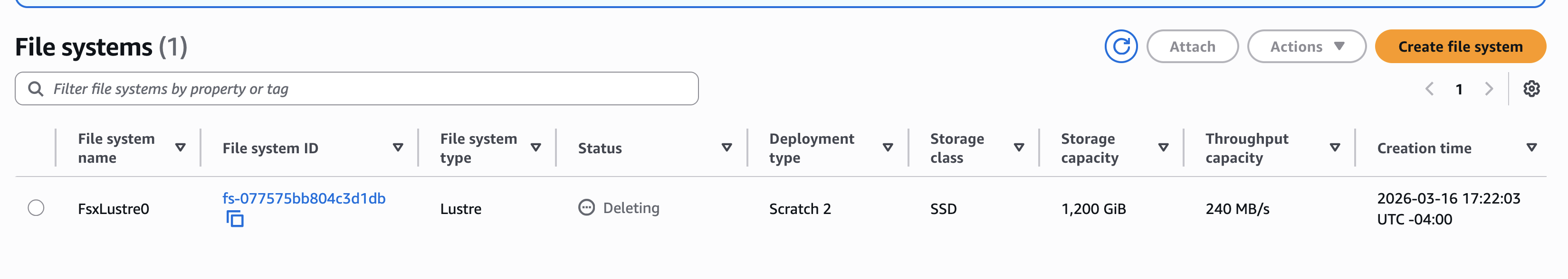Viewport: 1568px width, 279px height.
Task: Sort by Storage class column
Action: click(x=1019, y=148)
